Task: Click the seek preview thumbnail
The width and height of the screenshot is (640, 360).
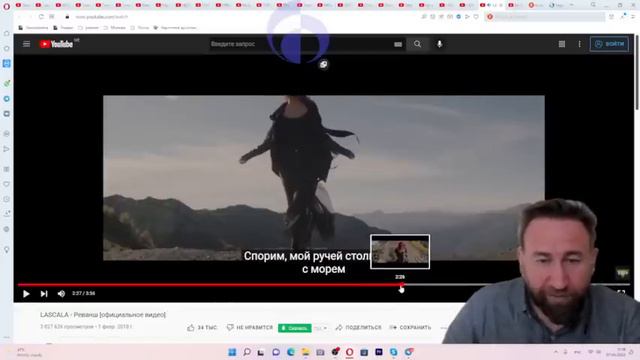Action: coord(400,251)
